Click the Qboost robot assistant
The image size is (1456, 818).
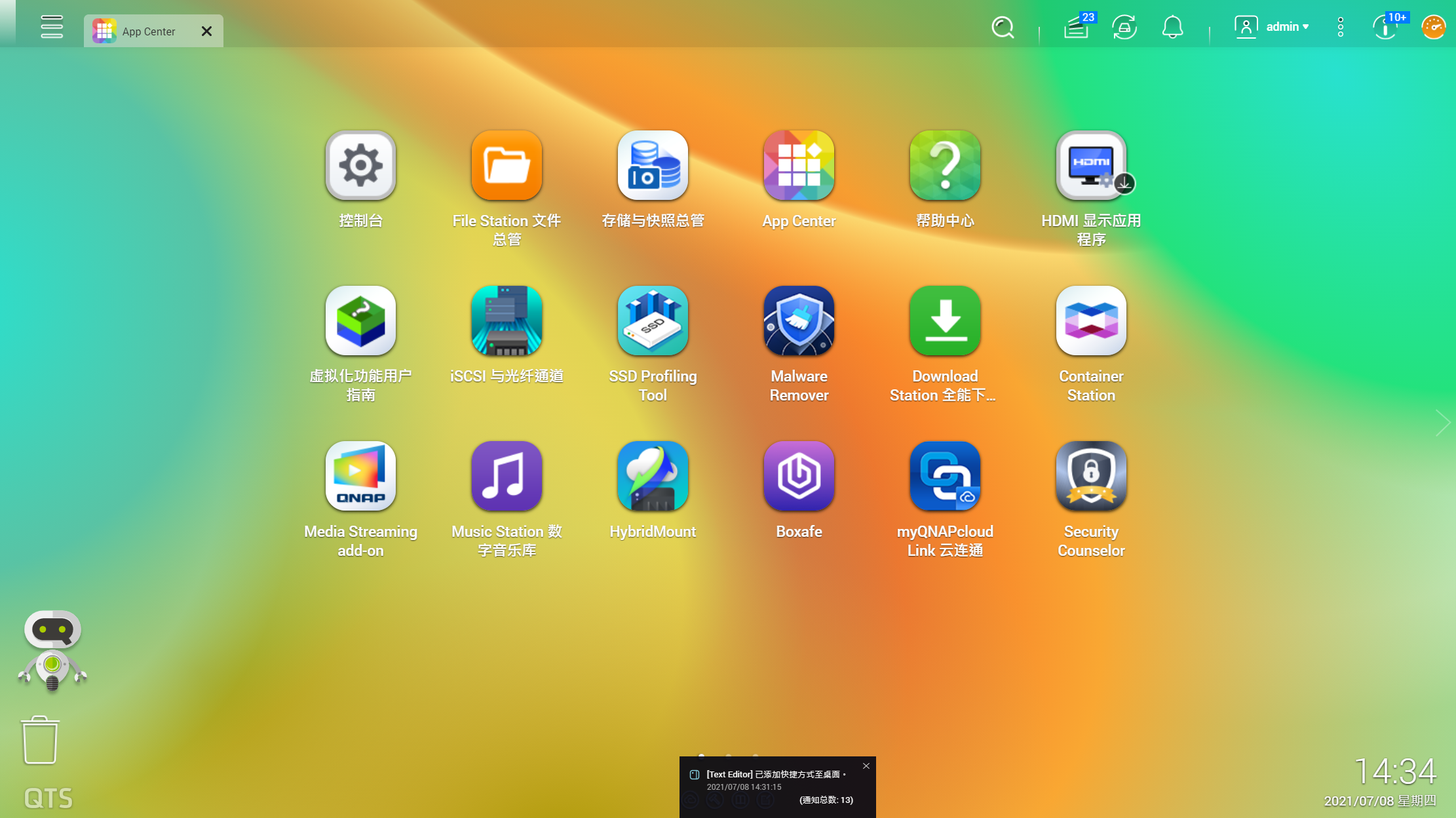(x=52, y=651)
